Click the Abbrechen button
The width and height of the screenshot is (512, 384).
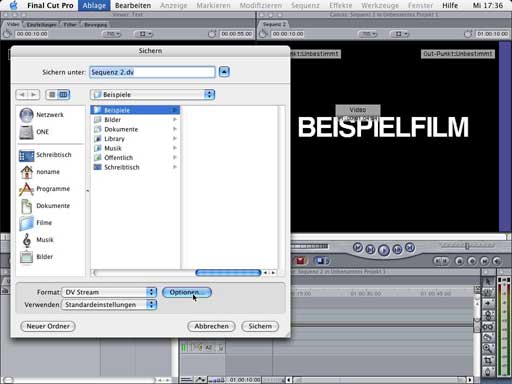pyautogui.click(x=211, y=326)
